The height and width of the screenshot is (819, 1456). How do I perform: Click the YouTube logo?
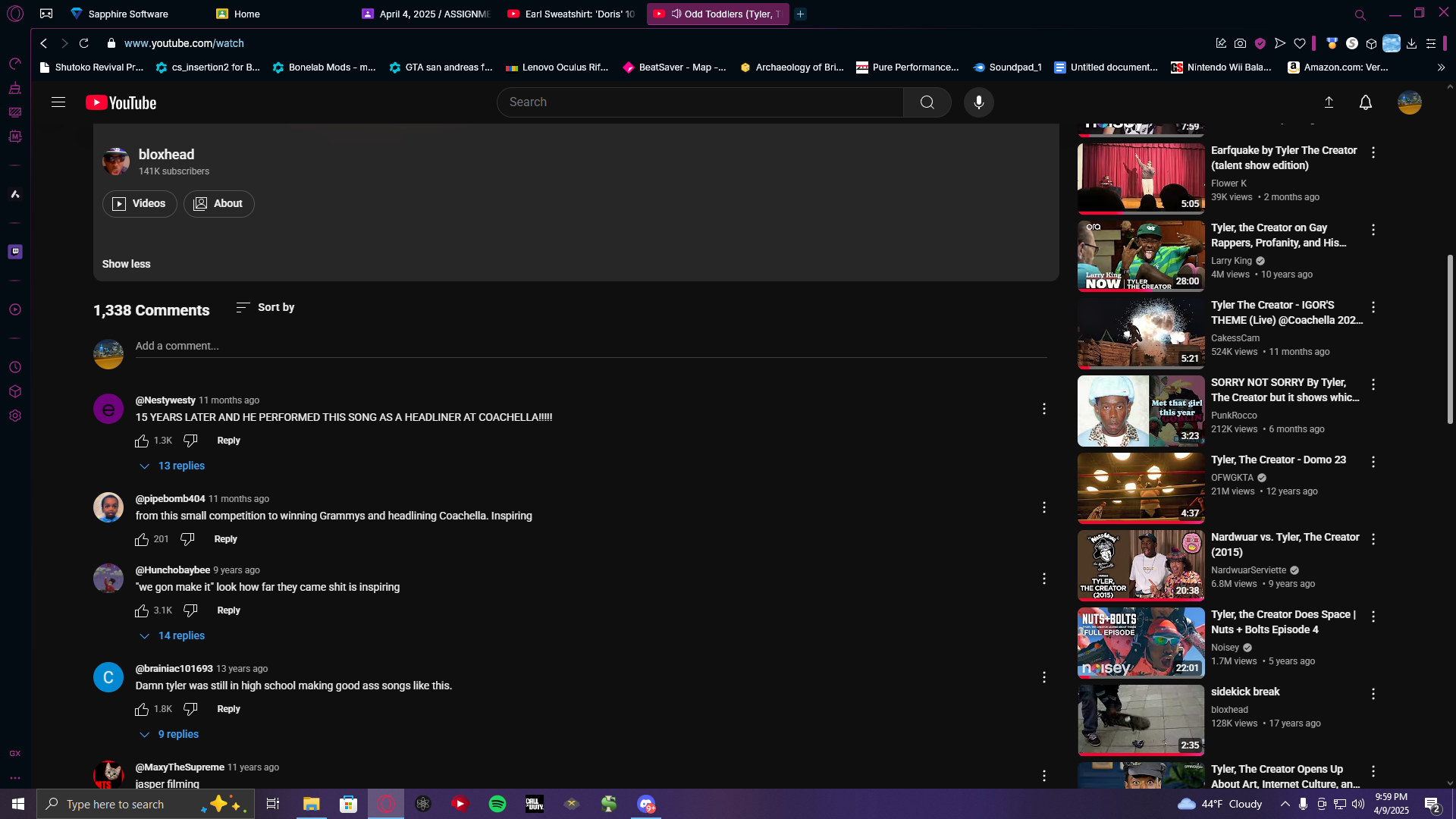point(121,102)
